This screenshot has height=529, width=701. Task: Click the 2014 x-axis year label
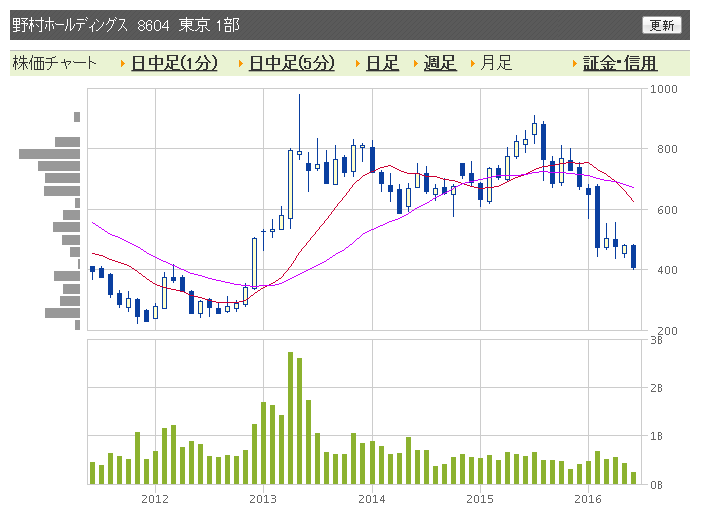(372, 499)
